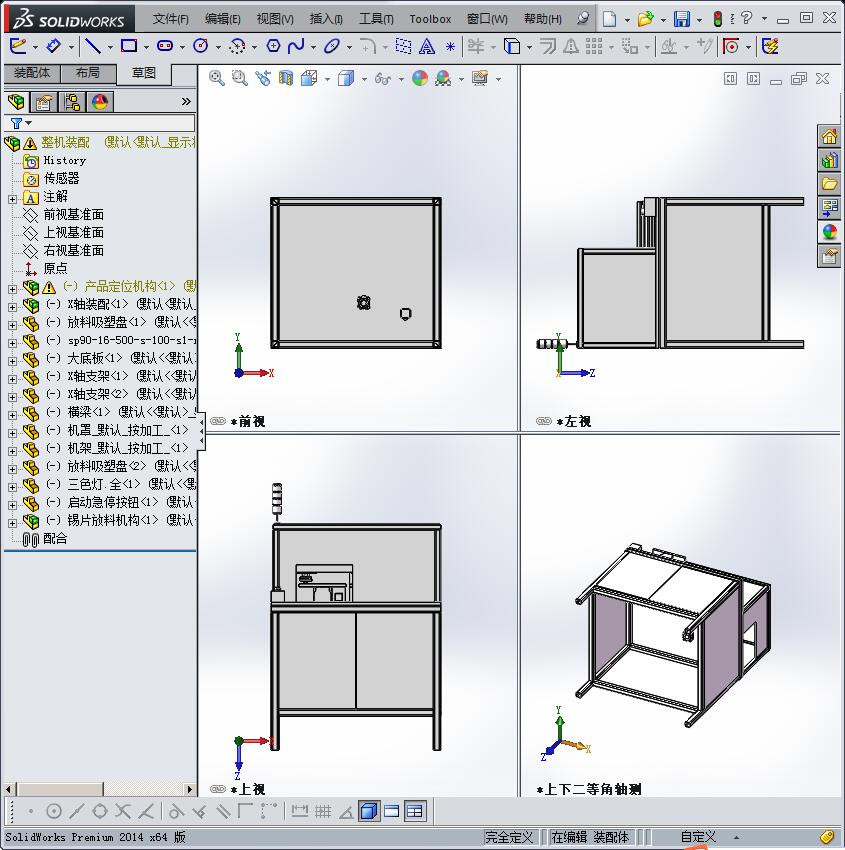
Task: Select the Polygon tool
Action: pos(273,46)
